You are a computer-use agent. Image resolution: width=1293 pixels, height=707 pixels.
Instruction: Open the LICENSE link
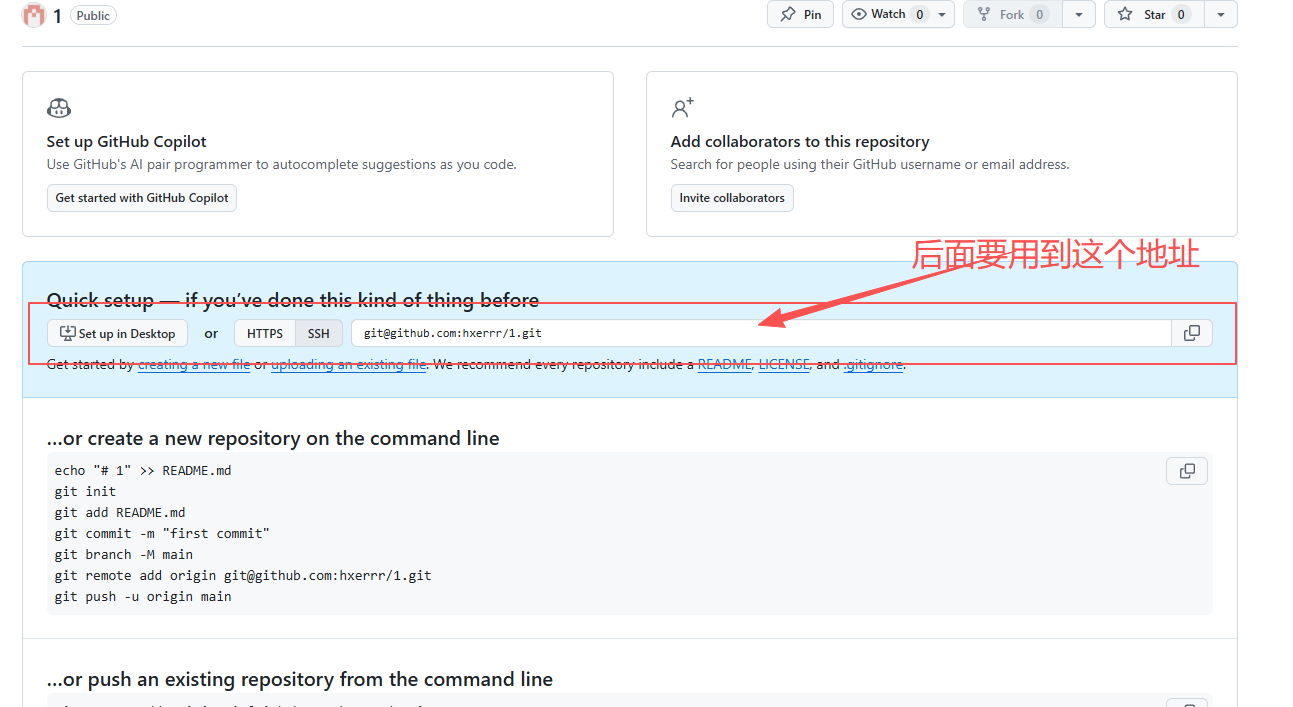click(x=784, y=365)
